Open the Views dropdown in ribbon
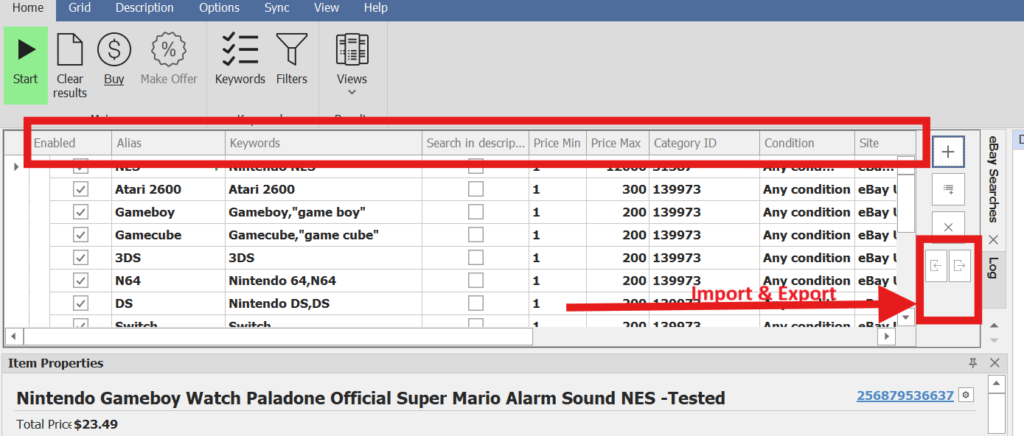 pyautogui.click(x=352, y=65)
